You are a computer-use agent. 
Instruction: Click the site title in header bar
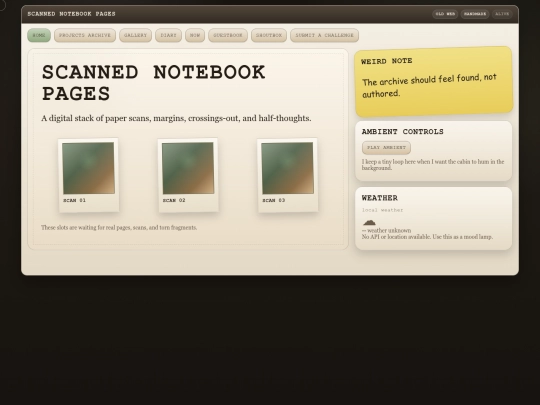pos(71,14)
